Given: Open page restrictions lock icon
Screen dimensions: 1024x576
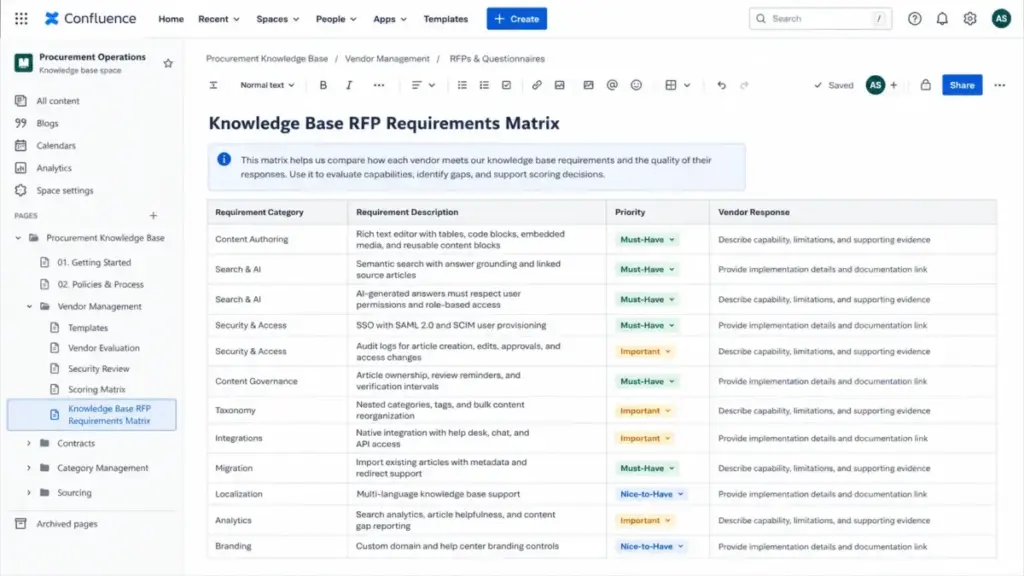Looking at the screenshot, I should (925, 85).
